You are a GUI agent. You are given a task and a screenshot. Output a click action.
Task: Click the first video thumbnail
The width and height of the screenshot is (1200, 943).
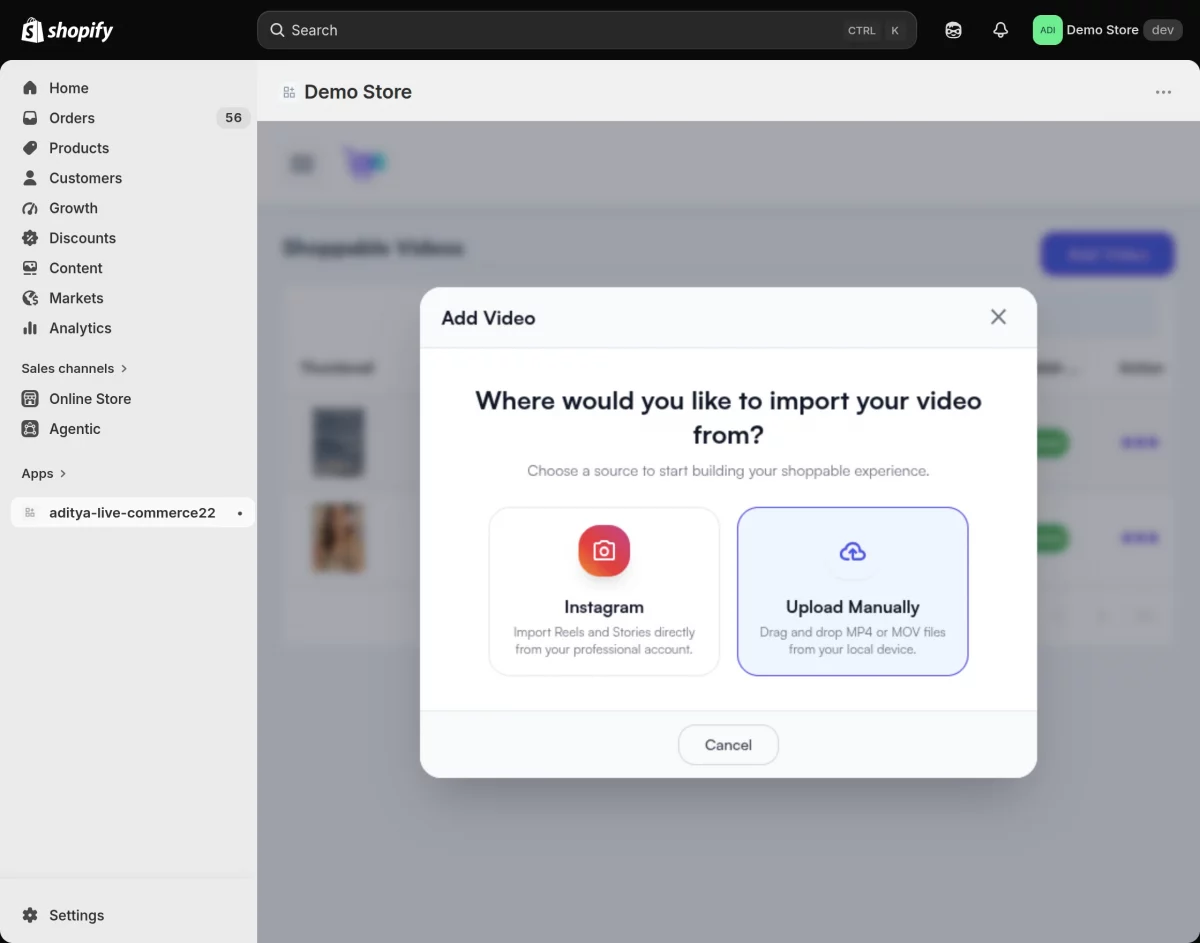tap(338, 442)
